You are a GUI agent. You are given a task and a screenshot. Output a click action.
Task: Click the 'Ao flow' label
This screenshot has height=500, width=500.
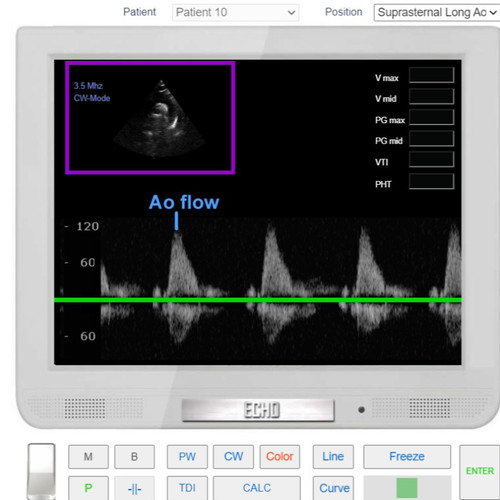(x=184, y=202)
